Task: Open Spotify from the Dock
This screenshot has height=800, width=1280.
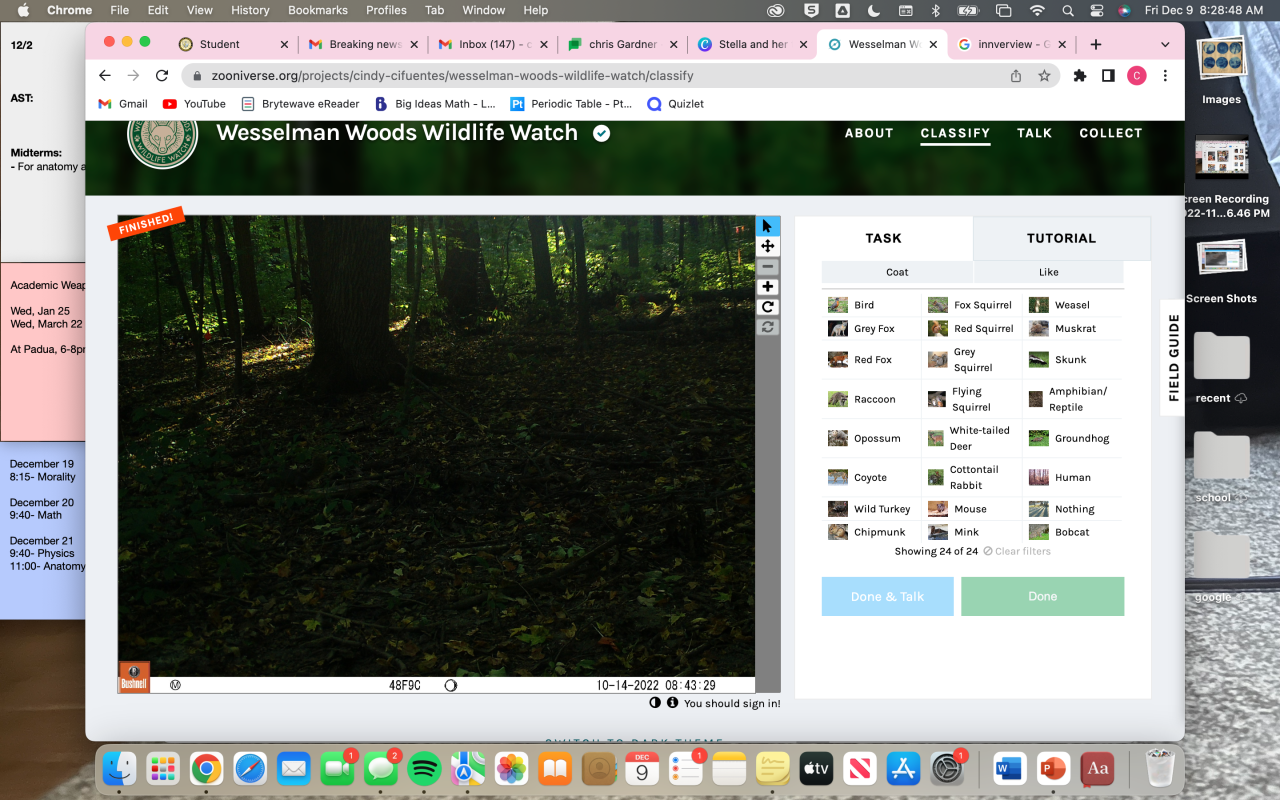Action: (425, 768)
